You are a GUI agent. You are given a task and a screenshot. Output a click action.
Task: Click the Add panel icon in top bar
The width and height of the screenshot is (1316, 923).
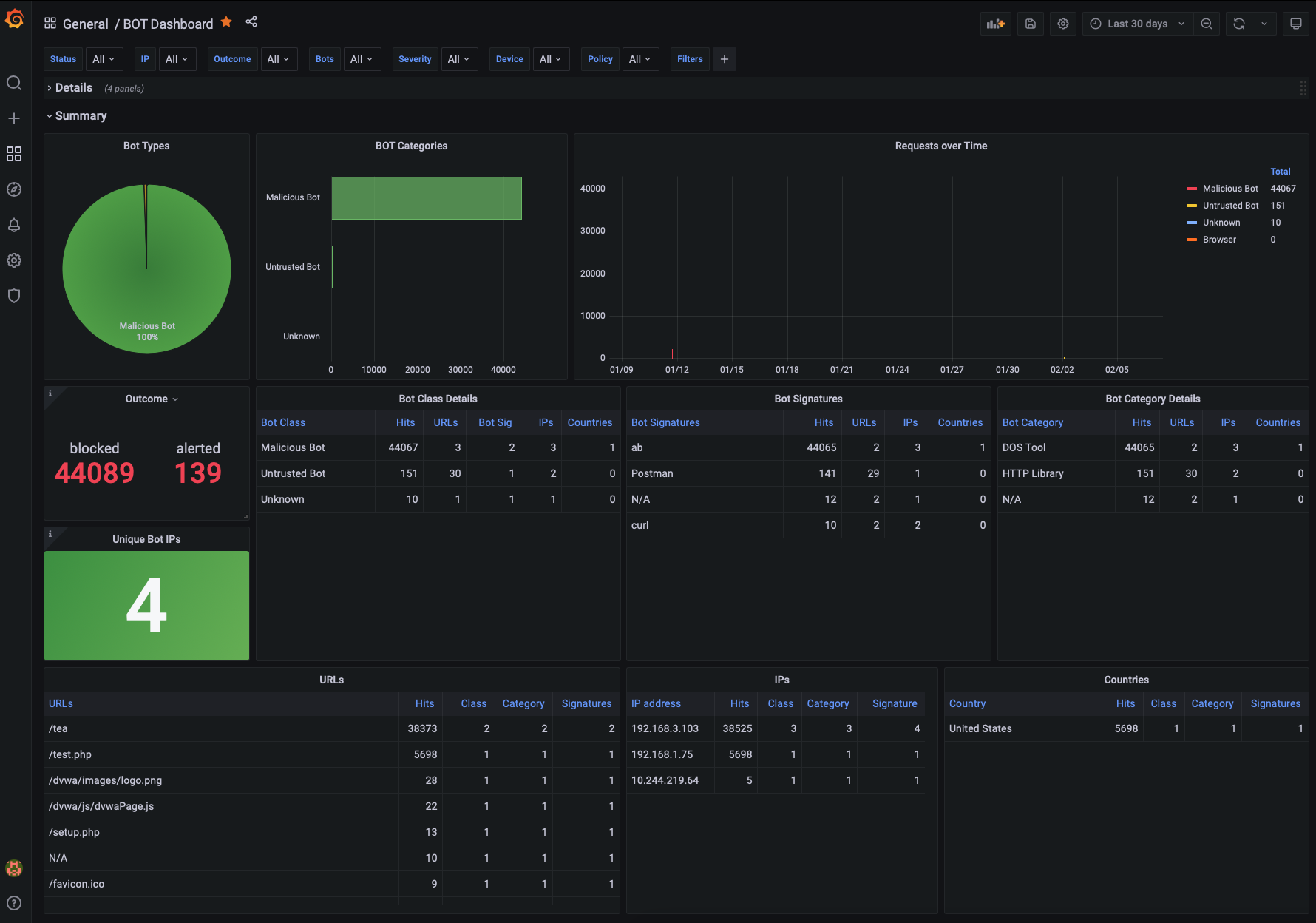tap(996, 24)
